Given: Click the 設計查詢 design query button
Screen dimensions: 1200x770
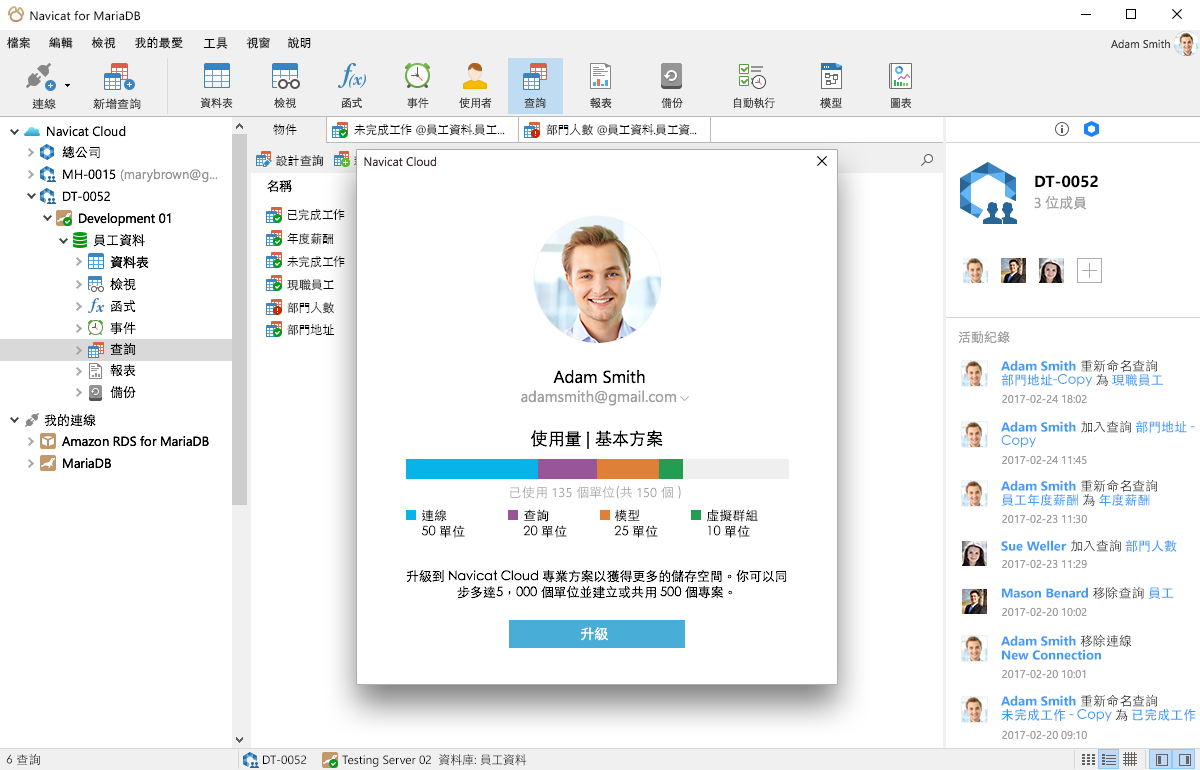Looking at the screenshot, I should click(x=290, y=160).
